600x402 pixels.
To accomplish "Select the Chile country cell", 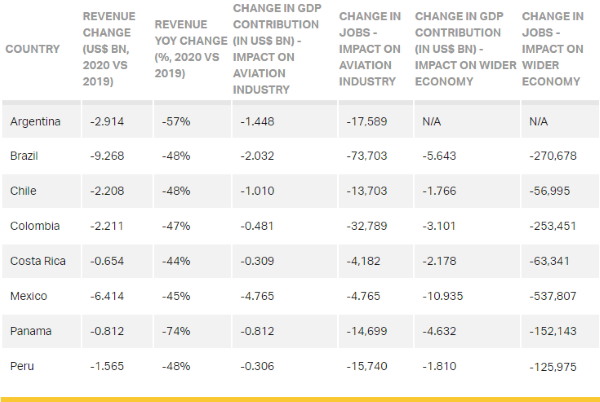I will 24,191.
